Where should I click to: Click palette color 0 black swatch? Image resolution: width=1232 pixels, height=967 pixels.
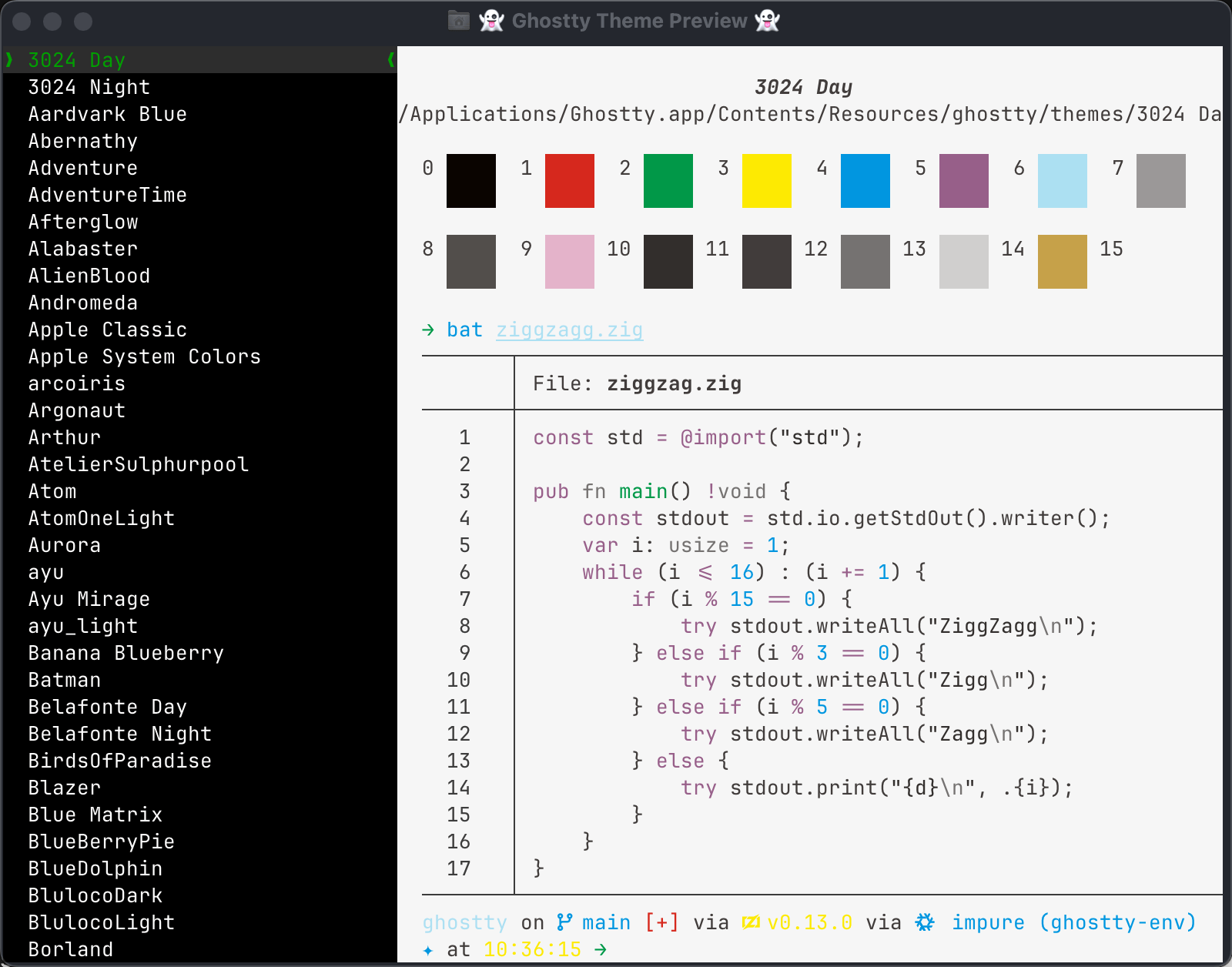click(471, 181)
